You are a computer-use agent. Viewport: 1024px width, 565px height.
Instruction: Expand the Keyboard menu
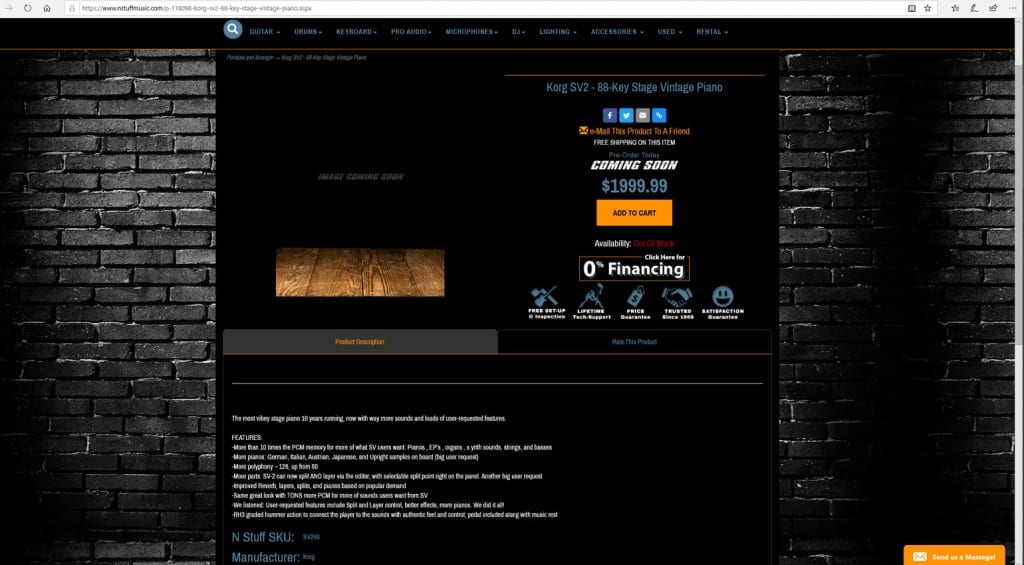tap(357, 31)
